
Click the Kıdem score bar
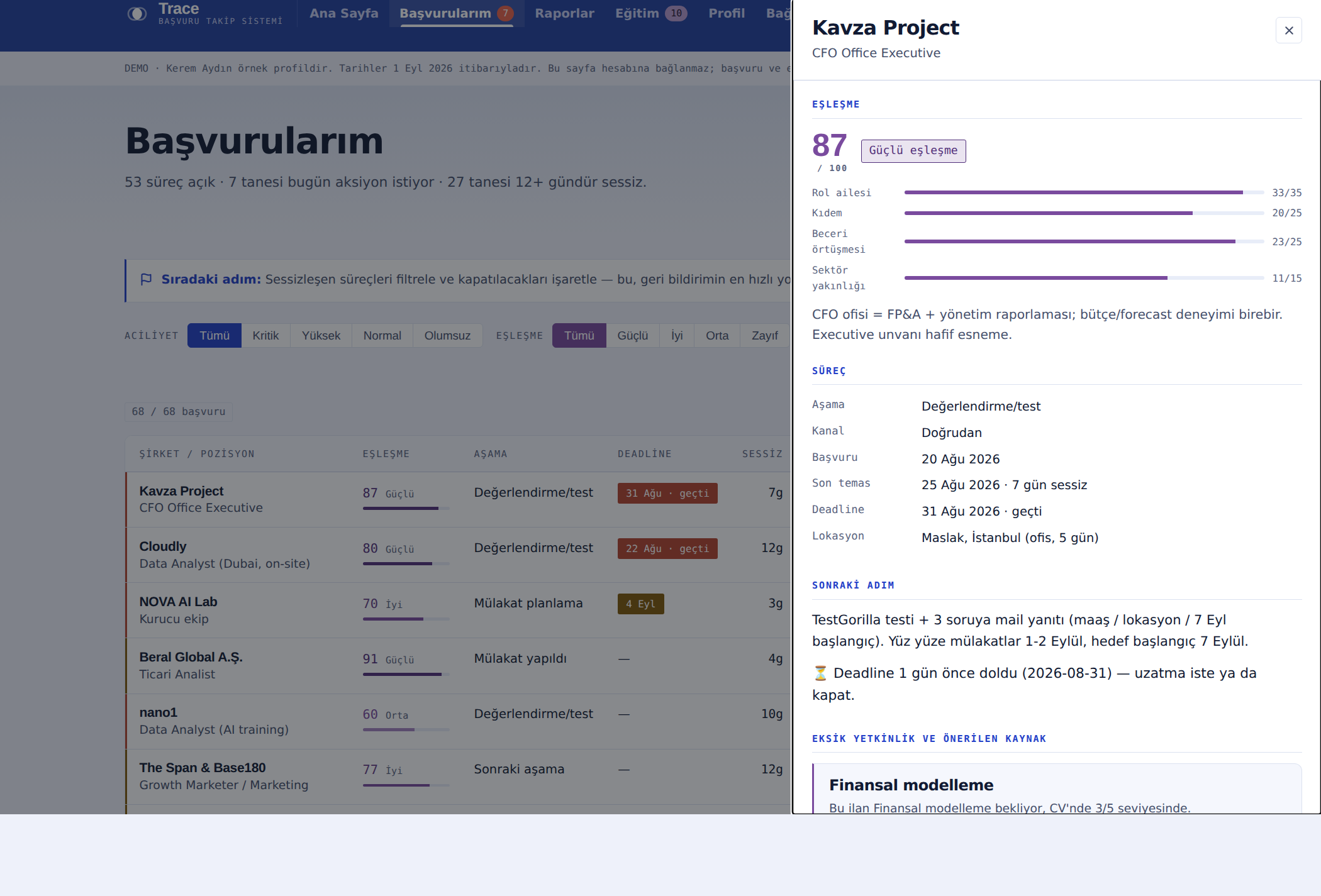1084,213
